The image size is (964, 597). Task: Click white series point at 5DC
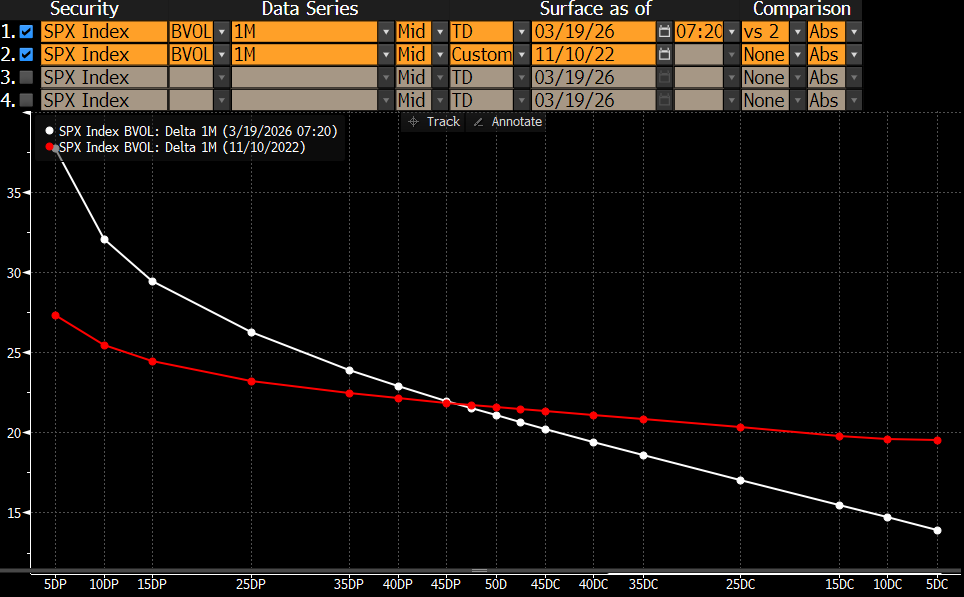[x=938, y=531]
